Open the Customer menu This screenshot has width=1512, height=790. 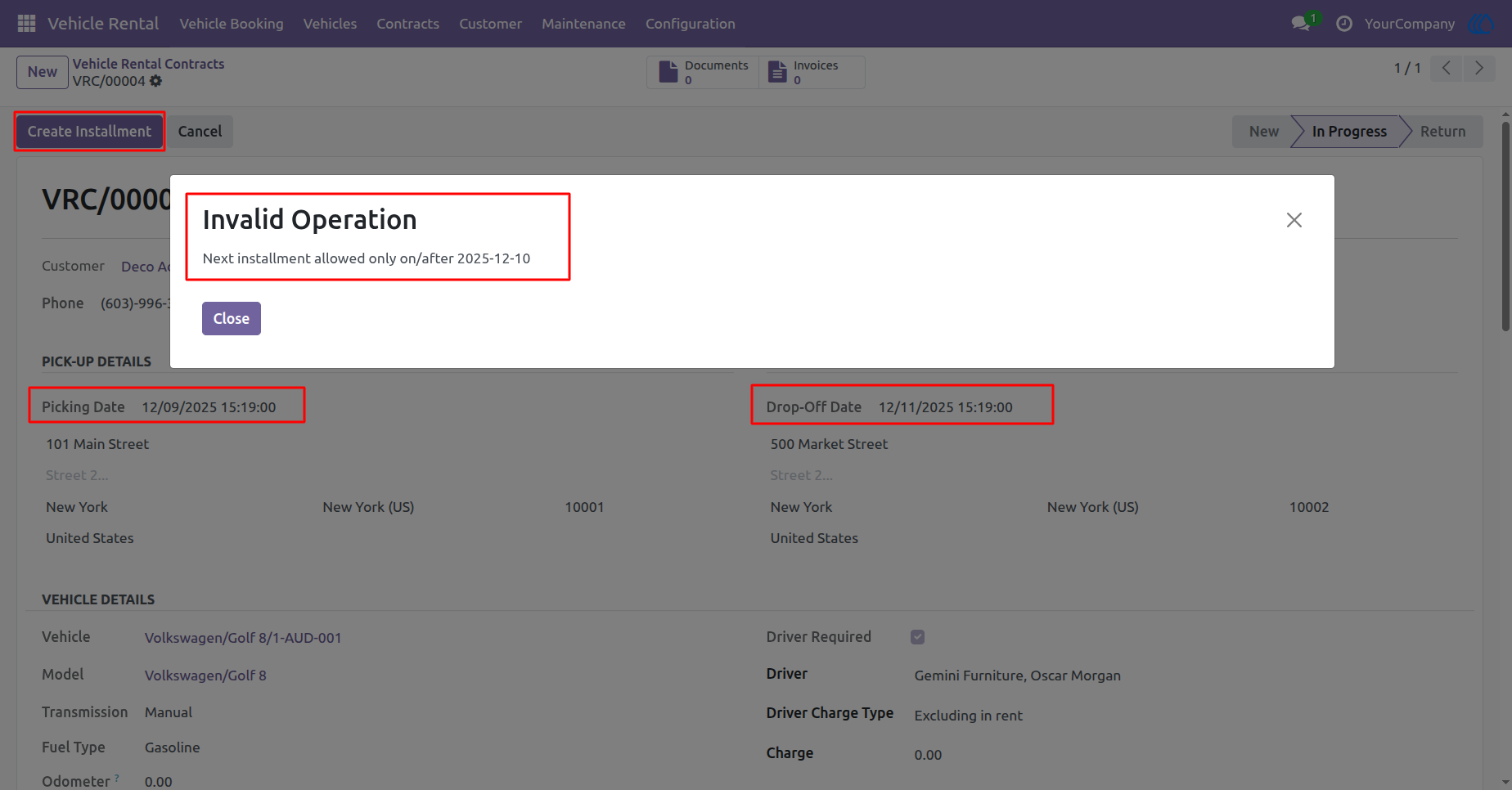490,24
